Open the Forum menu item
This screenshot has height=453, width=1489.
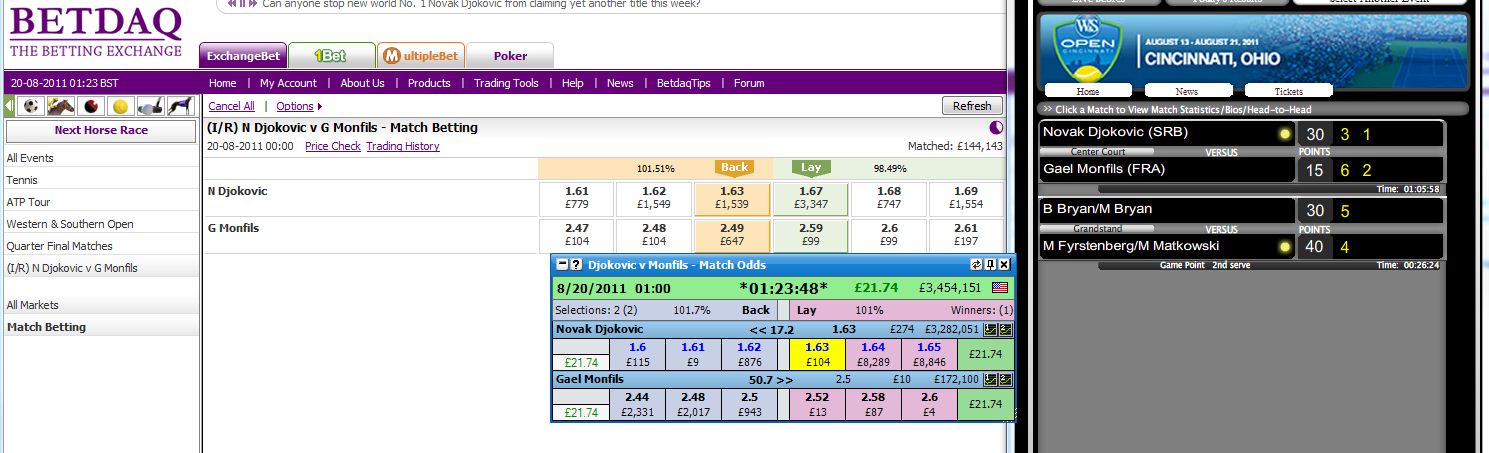(x=749, y=83)
